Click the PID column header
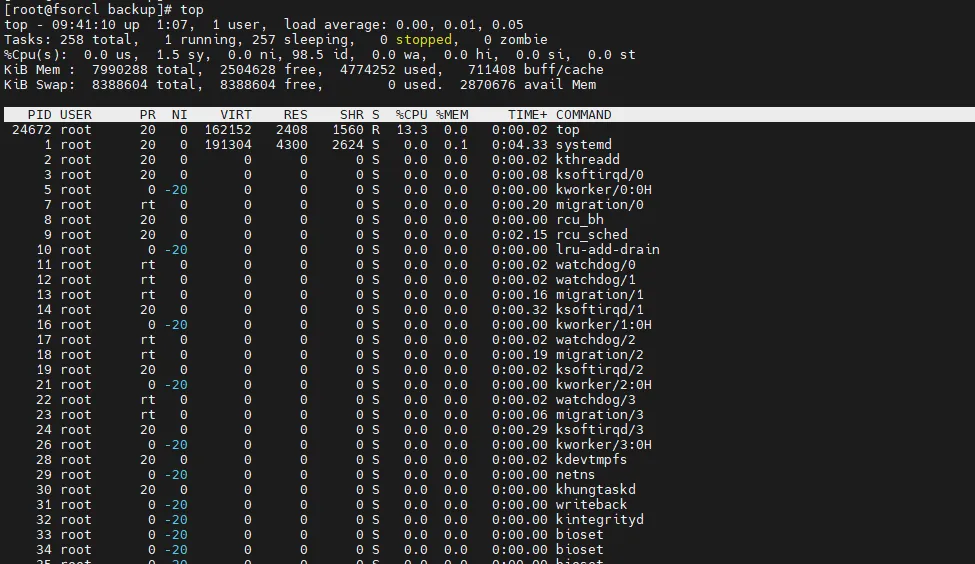The height and width of the screenshot is (564, 975). 40,115
